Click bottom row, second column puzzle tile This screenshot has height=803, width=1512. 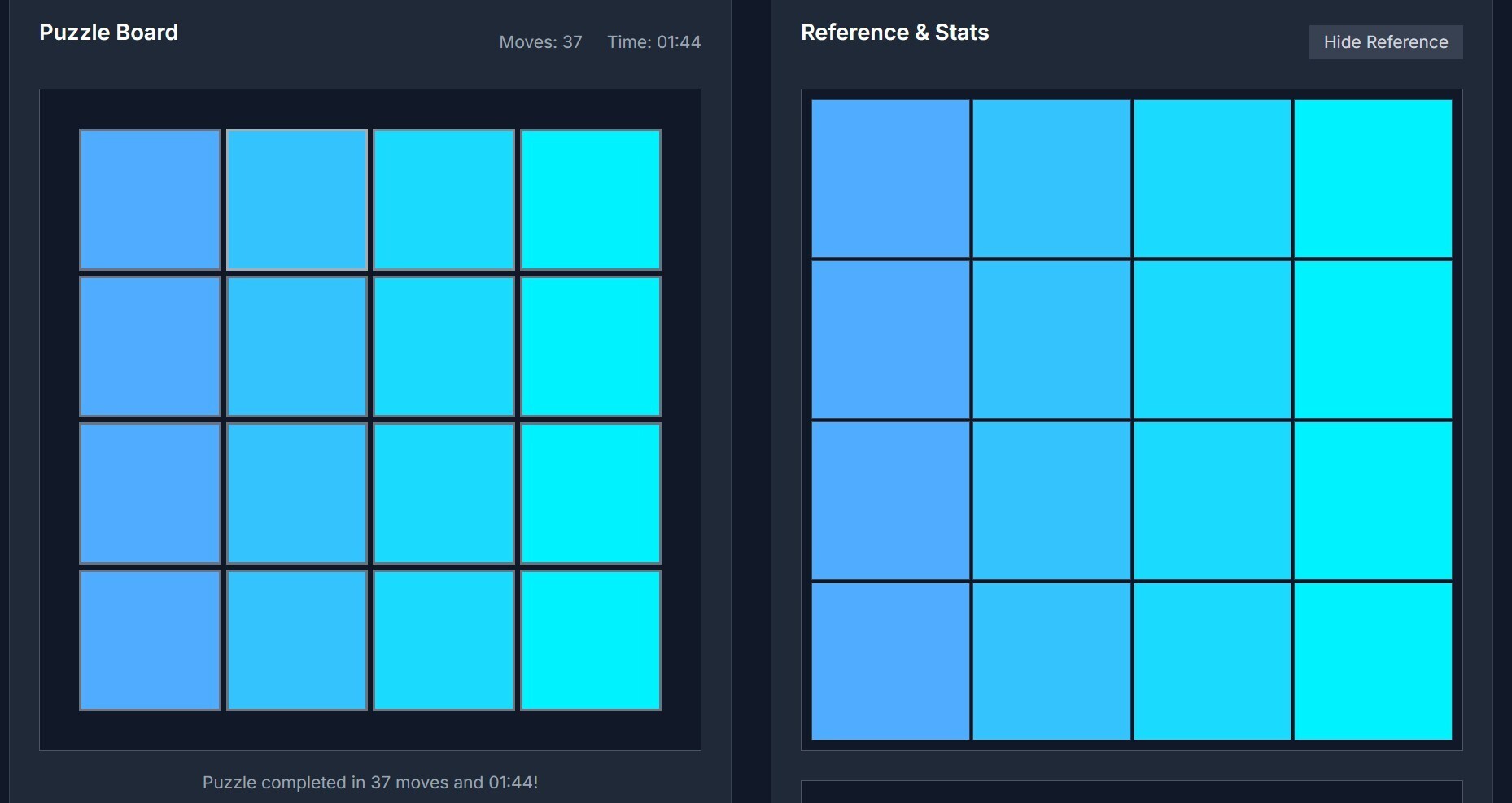coord(297,640)
